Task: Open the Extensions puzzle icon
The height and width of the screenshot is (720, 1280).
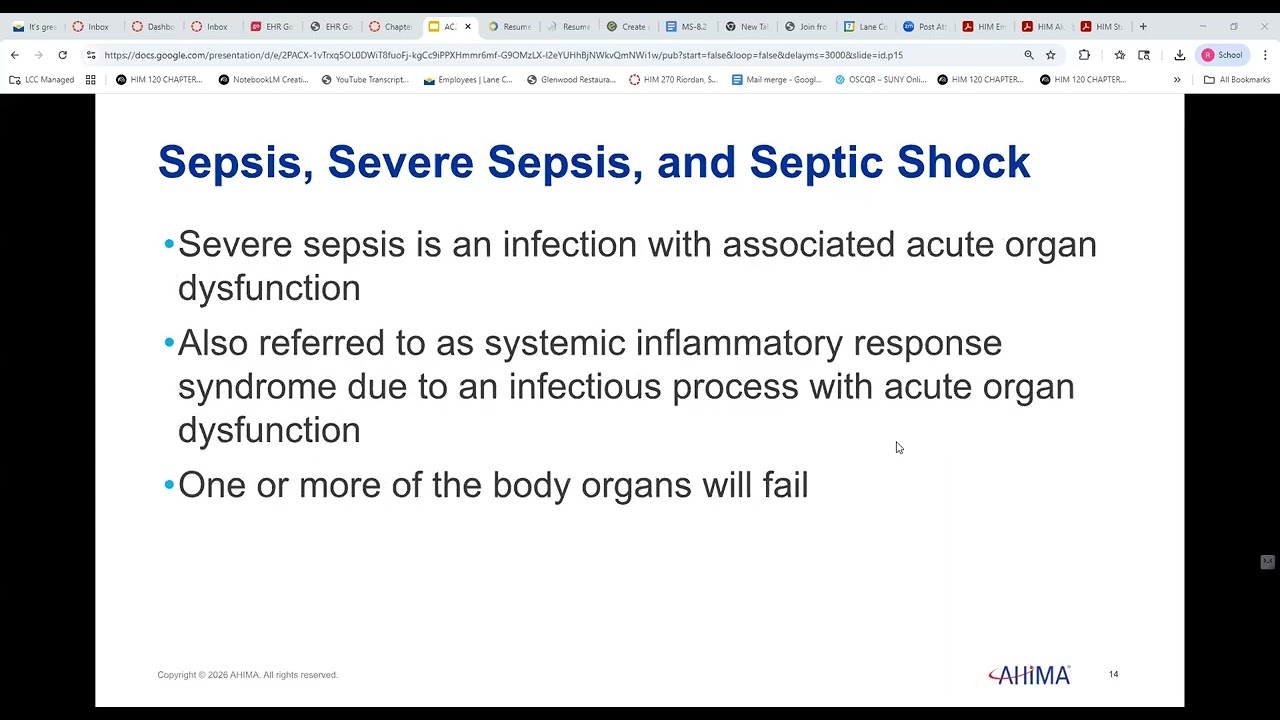Action: click(x=1084, y=55)
